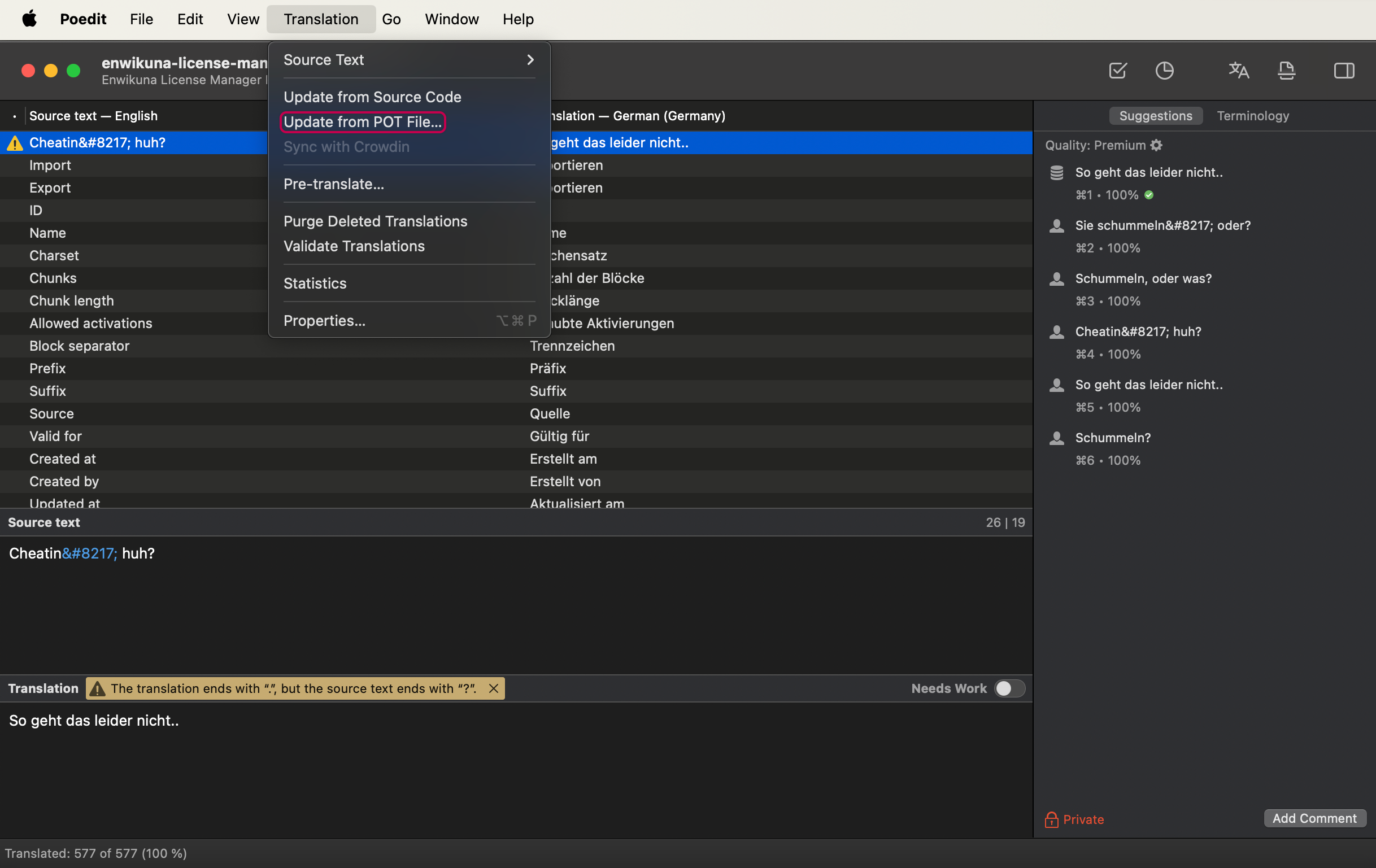
Task: Click the Private label link
Action: [1083, 819]
